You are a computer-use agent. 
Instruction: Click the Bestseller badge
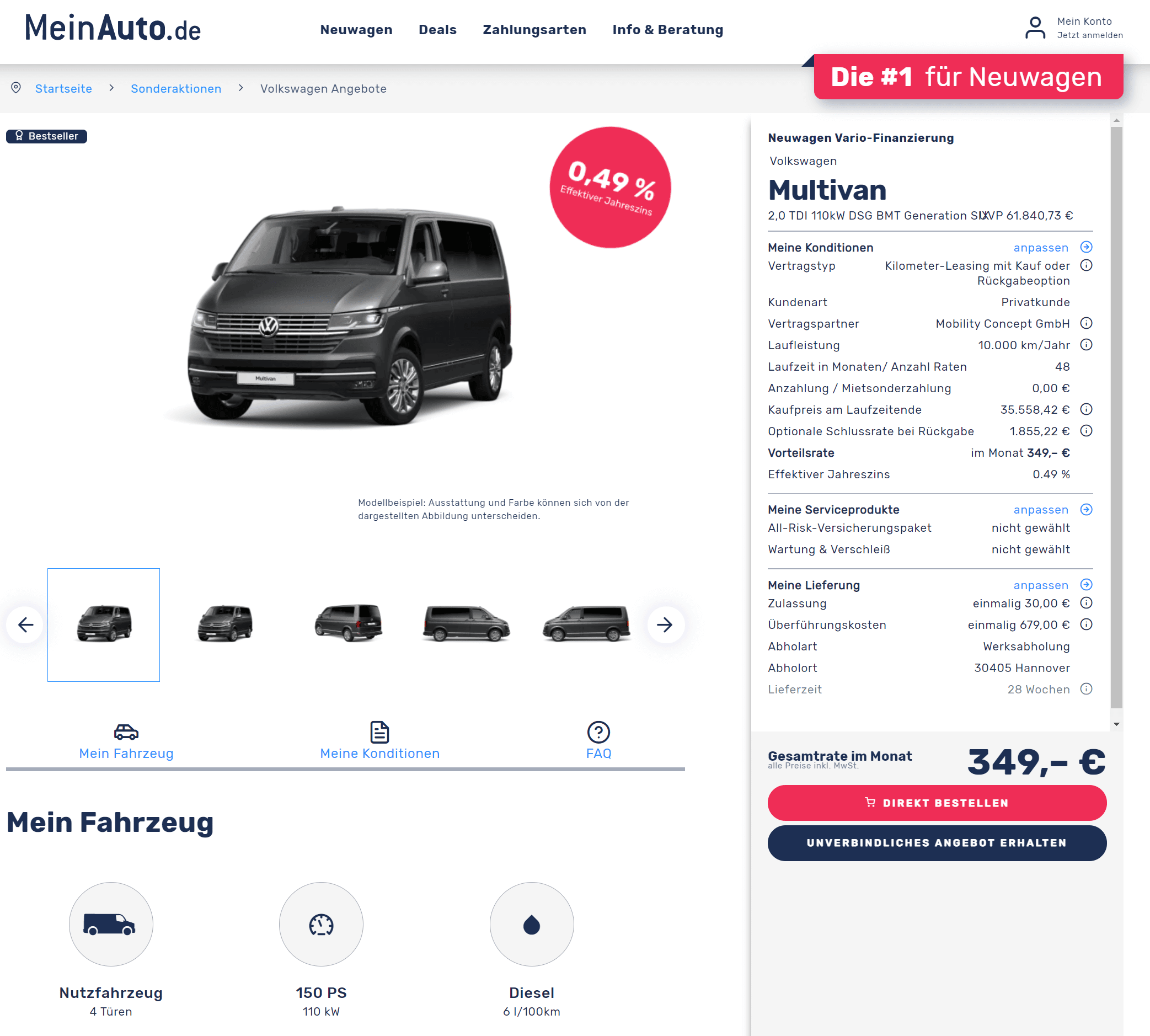[47, 136]
